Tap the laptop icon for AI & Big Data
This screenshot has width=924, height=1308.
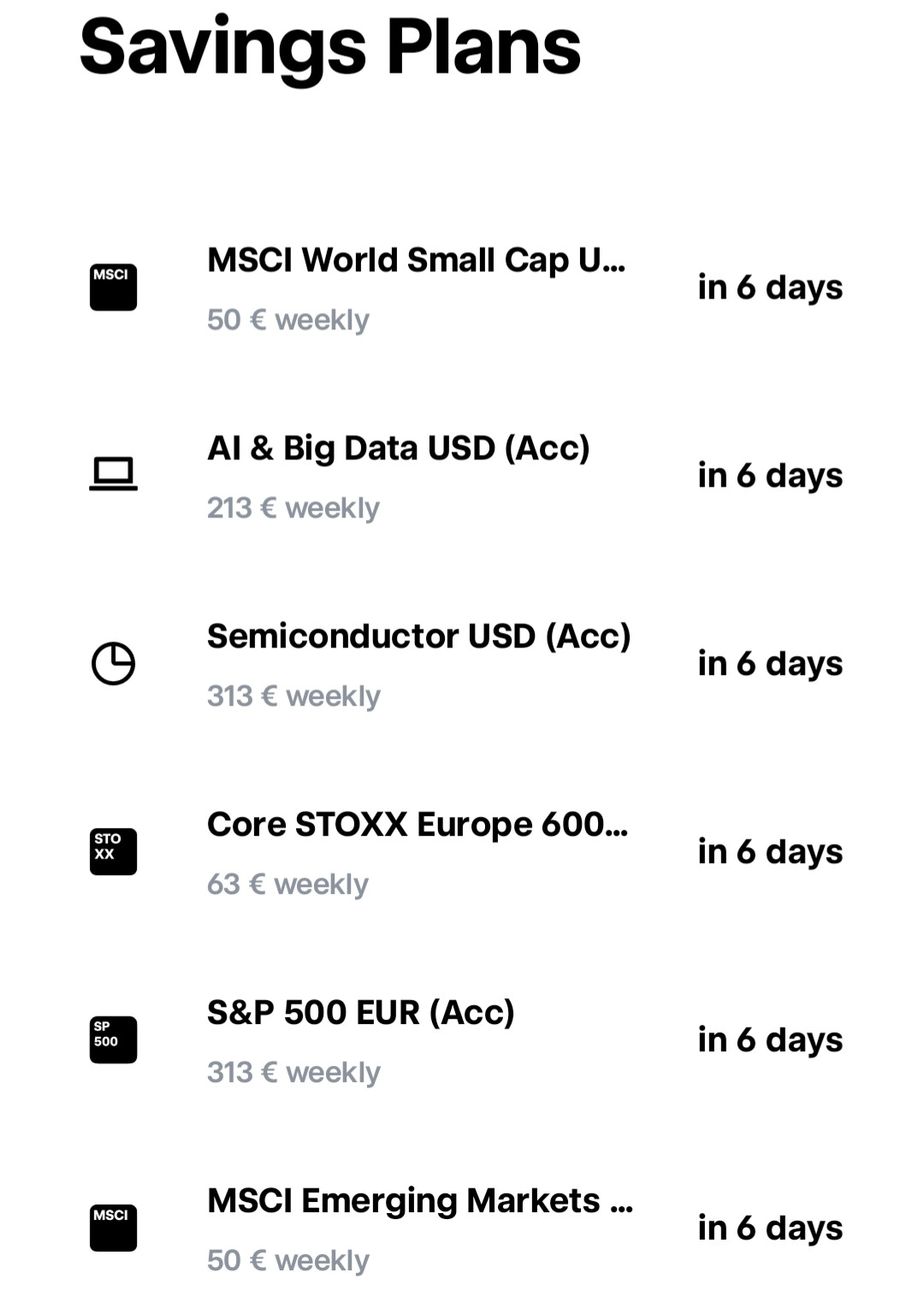113,475
